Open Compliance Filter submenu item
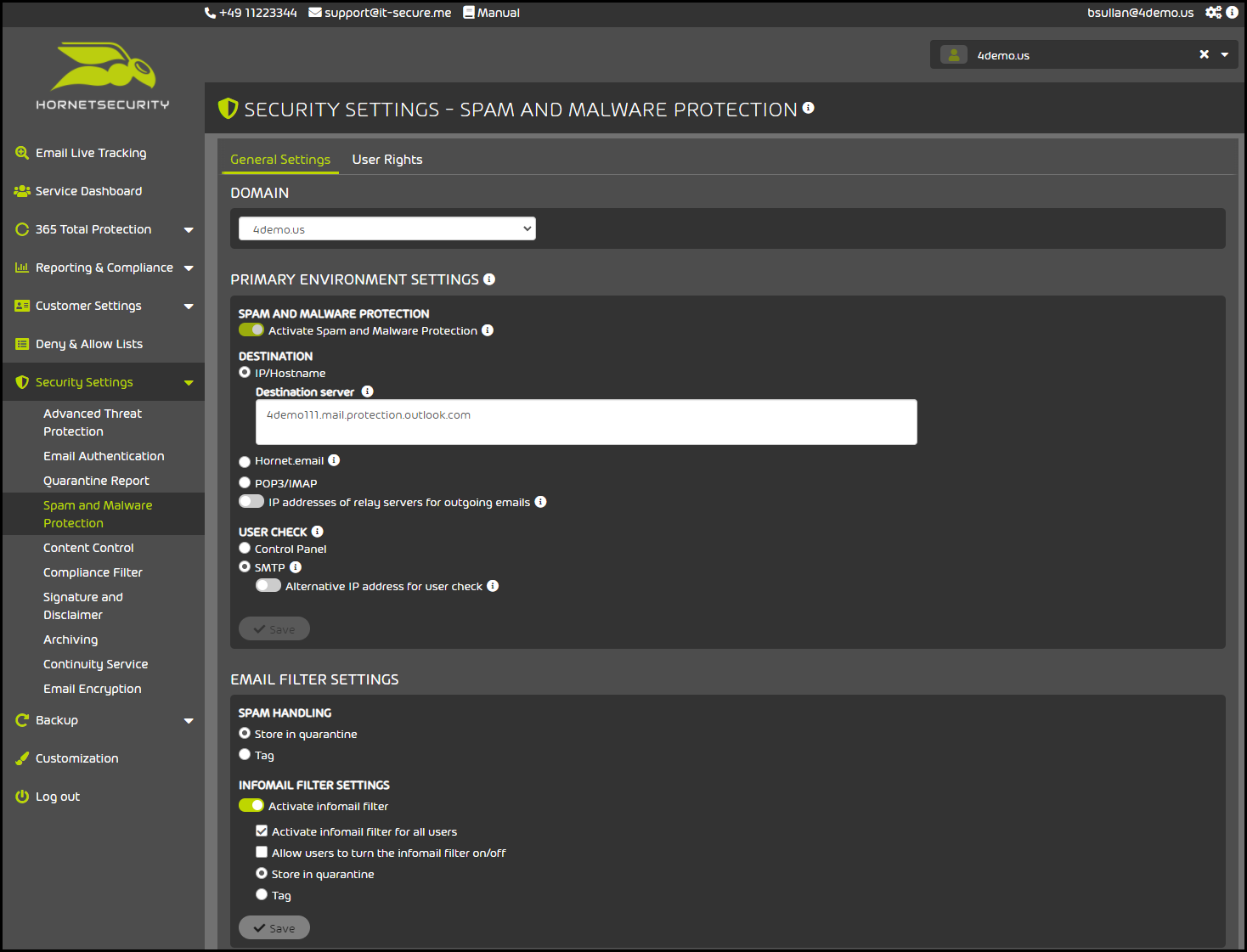The height and width of the screenshot is (952, 1247). (x=93, y=572)
